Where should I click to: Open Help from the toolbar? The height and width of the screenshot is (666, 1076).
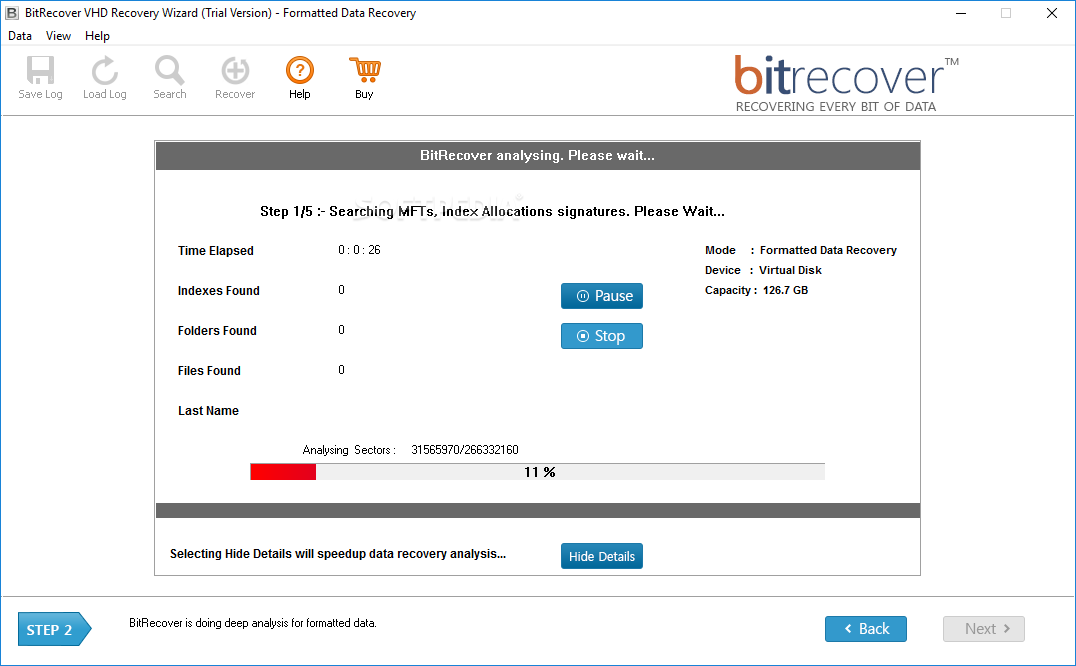coord(300,78)
